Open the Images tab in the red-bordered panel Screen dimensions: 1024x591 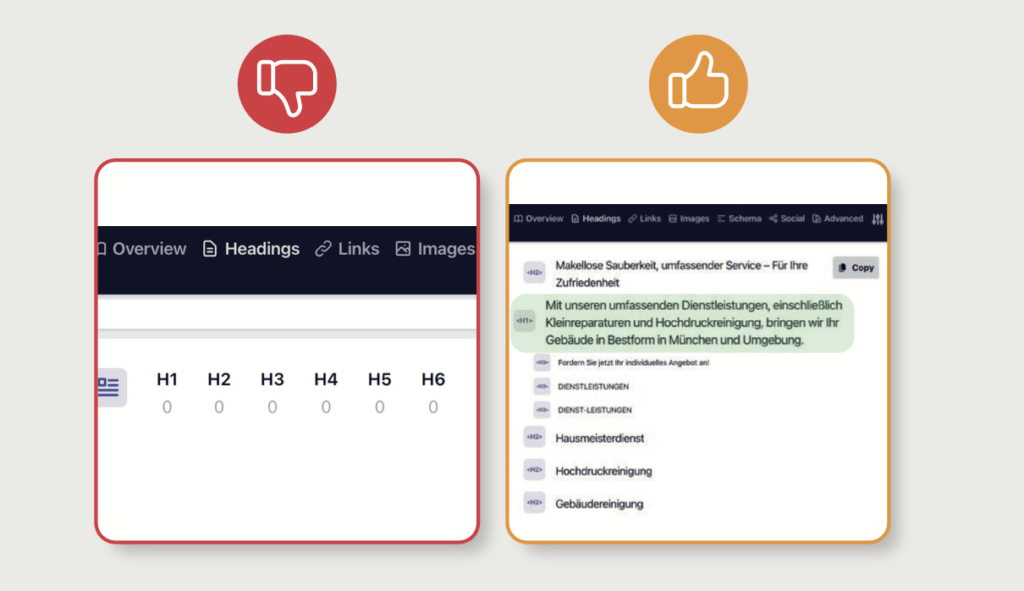tap(435, 249)
